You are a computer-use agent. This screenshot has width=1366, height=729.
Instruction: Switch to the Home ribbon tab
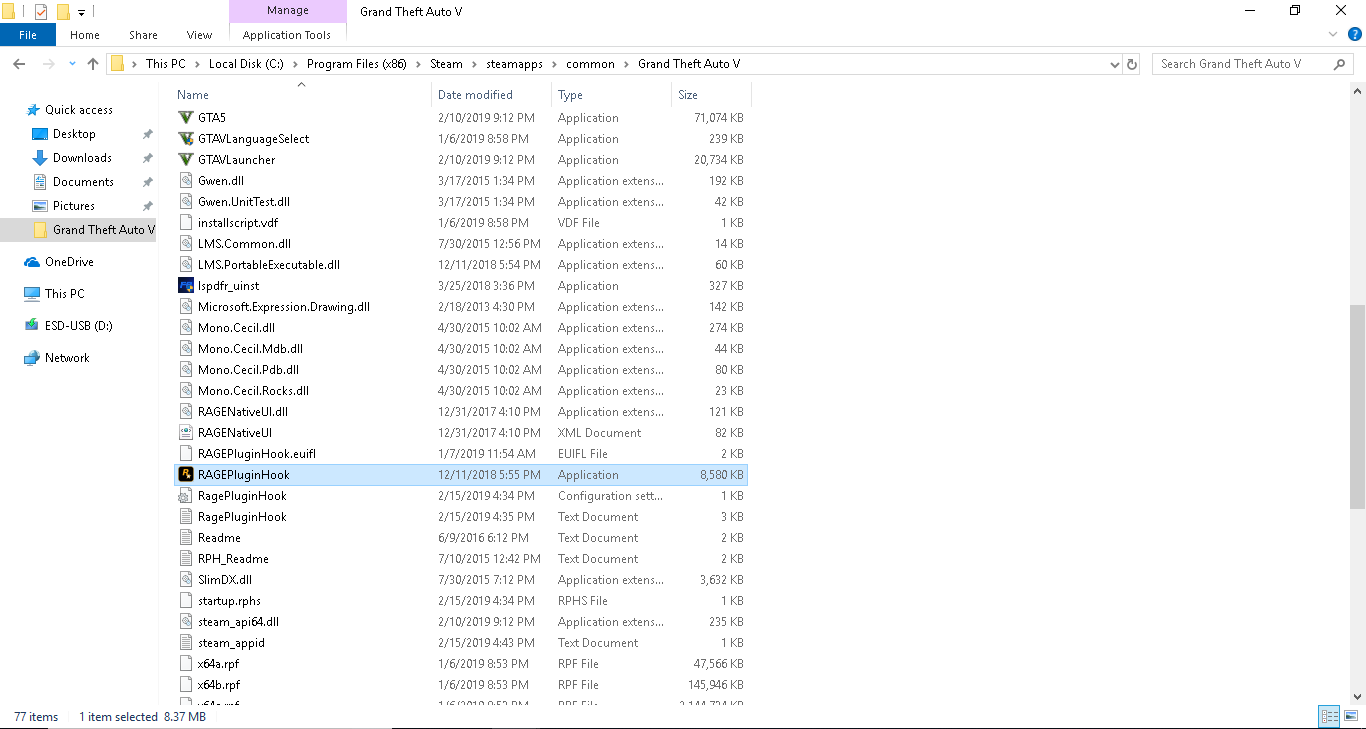point(85,35)
